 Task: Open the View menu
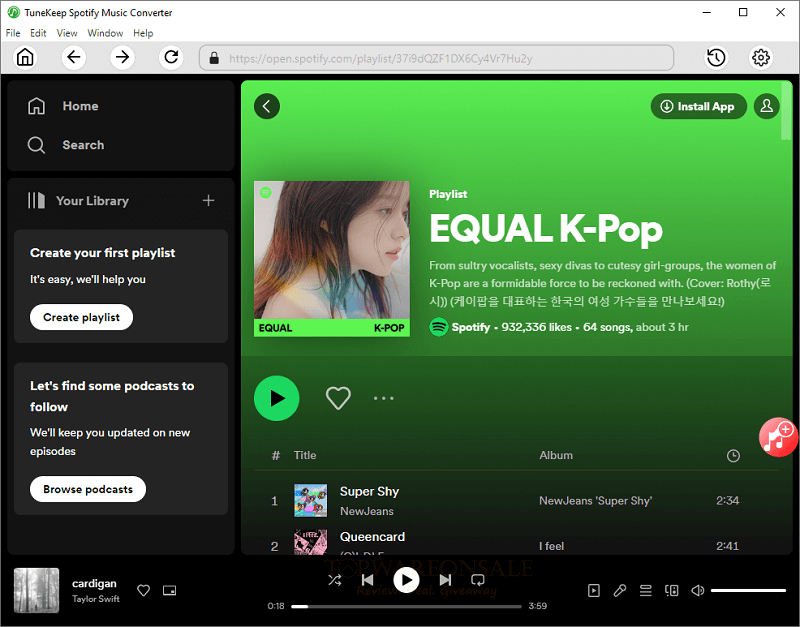click(67, 33)
